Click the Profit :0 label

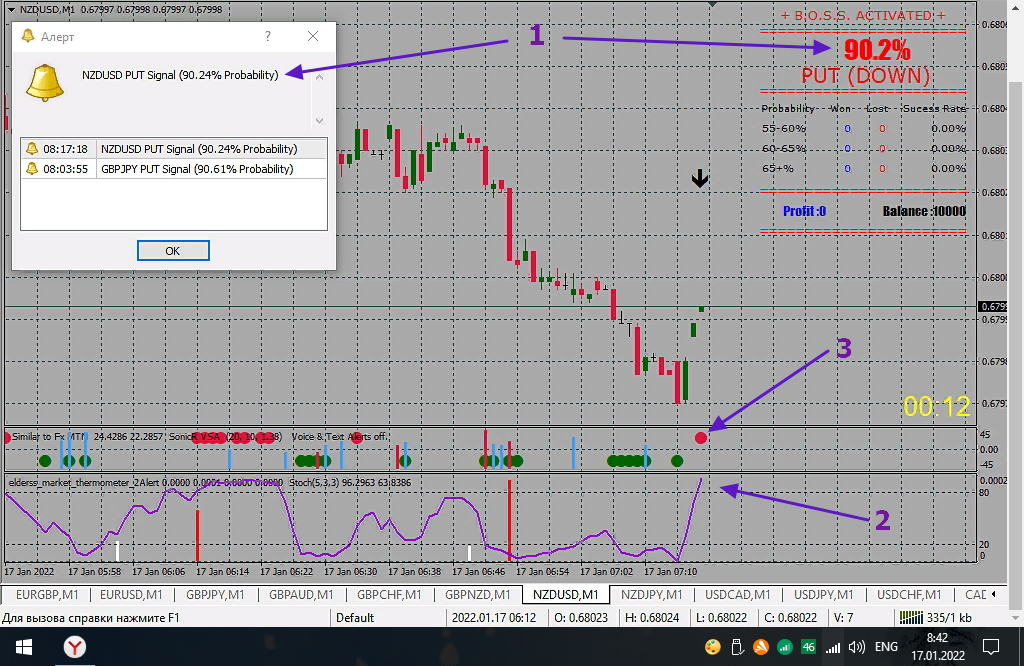804,211
